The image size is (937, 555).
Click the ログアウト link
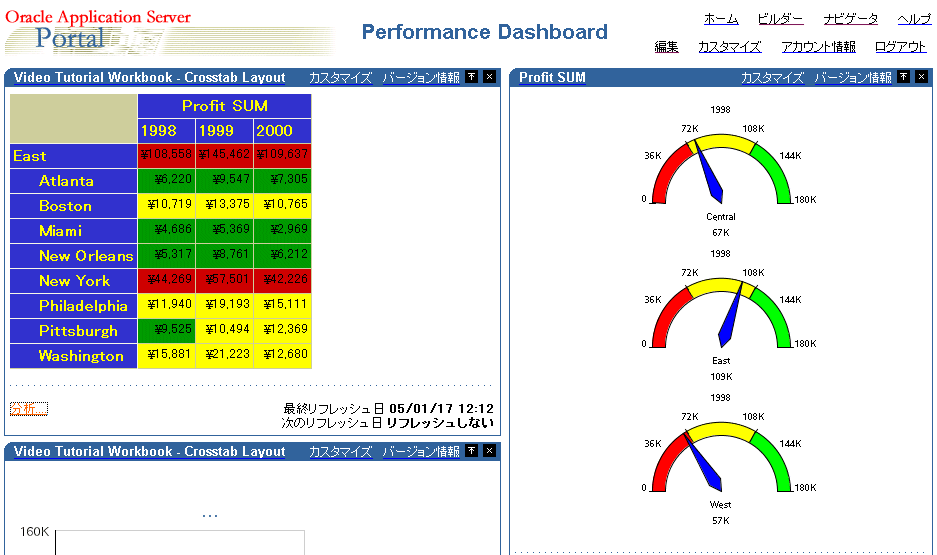click(x=900, y=47)
